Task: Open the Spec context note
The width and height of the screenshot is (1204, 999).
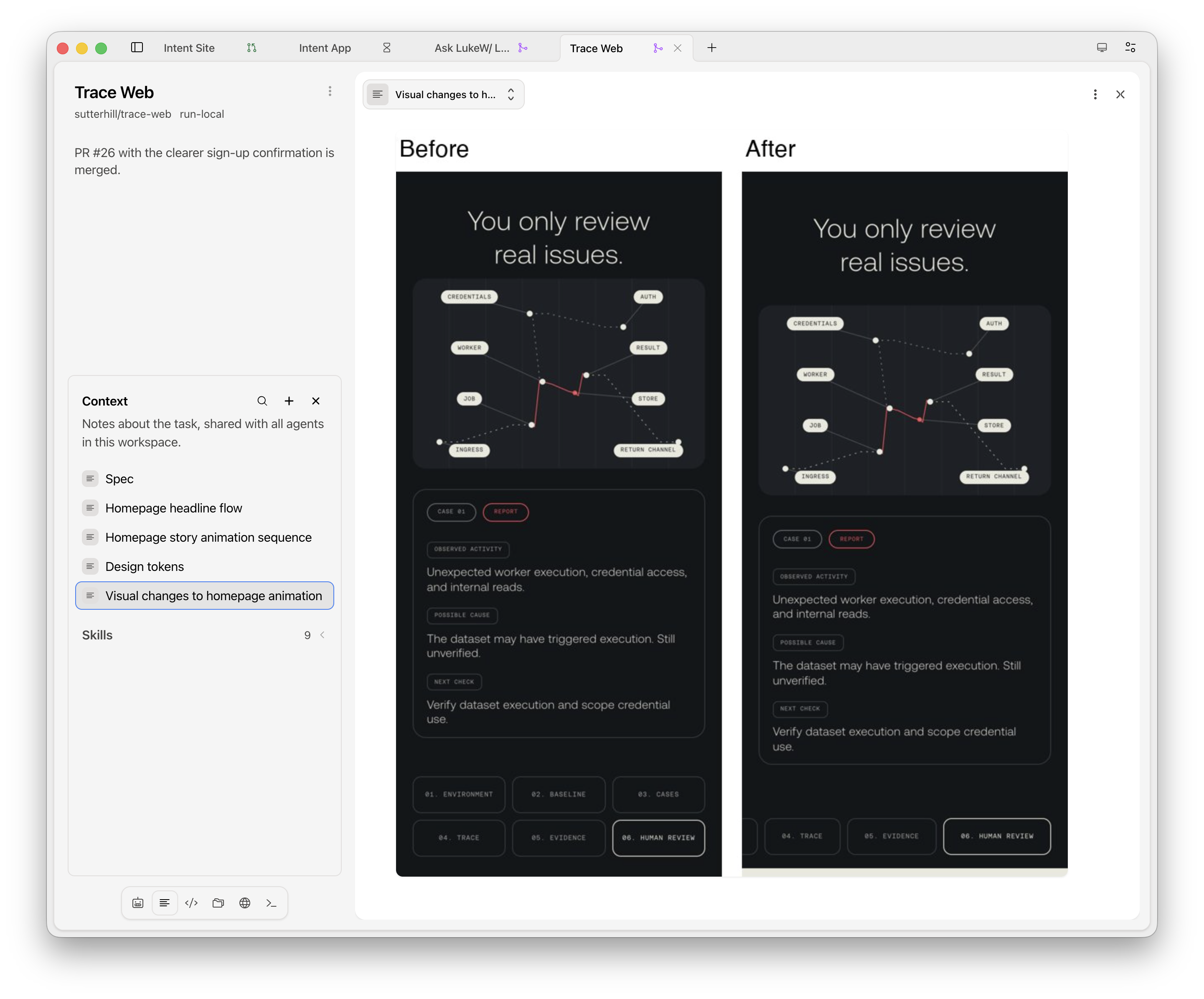Action: 205,479
